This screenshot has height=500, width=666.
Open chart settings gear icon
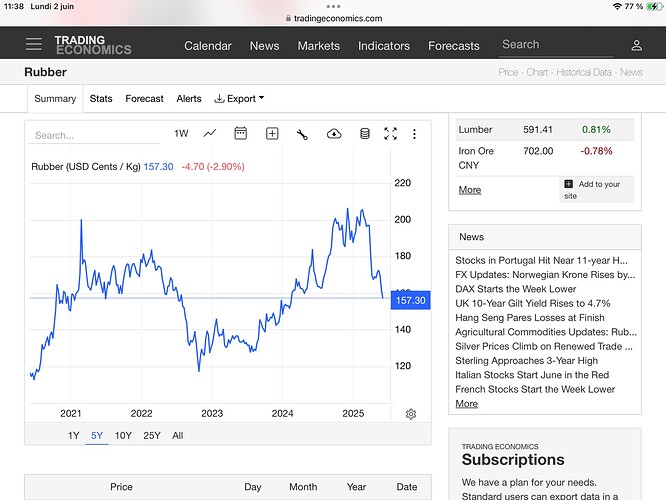point(411,414)
